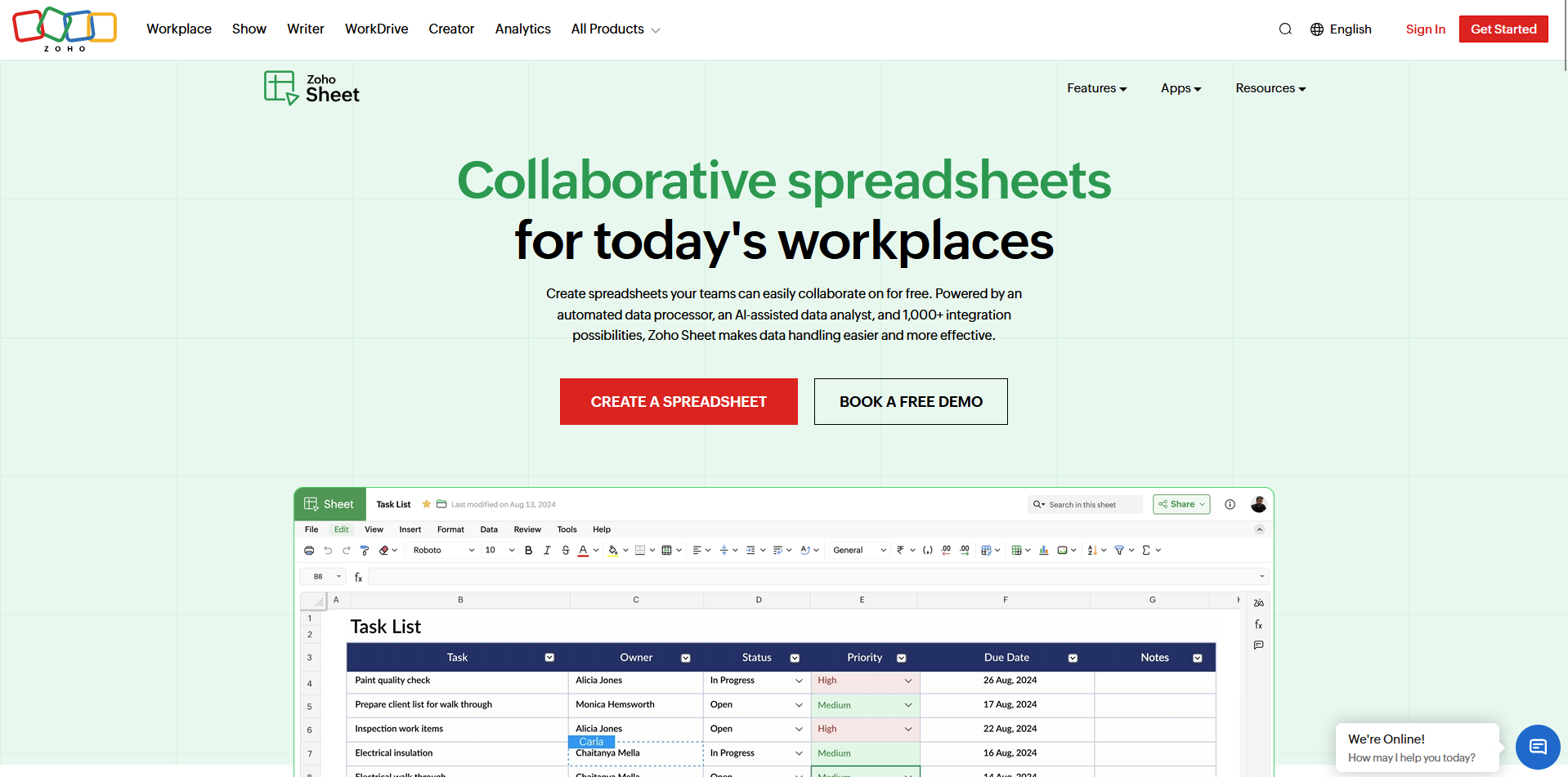Open the font size 10 dropdown
This screenshot has height=777, width=1568.
[499, 551]
